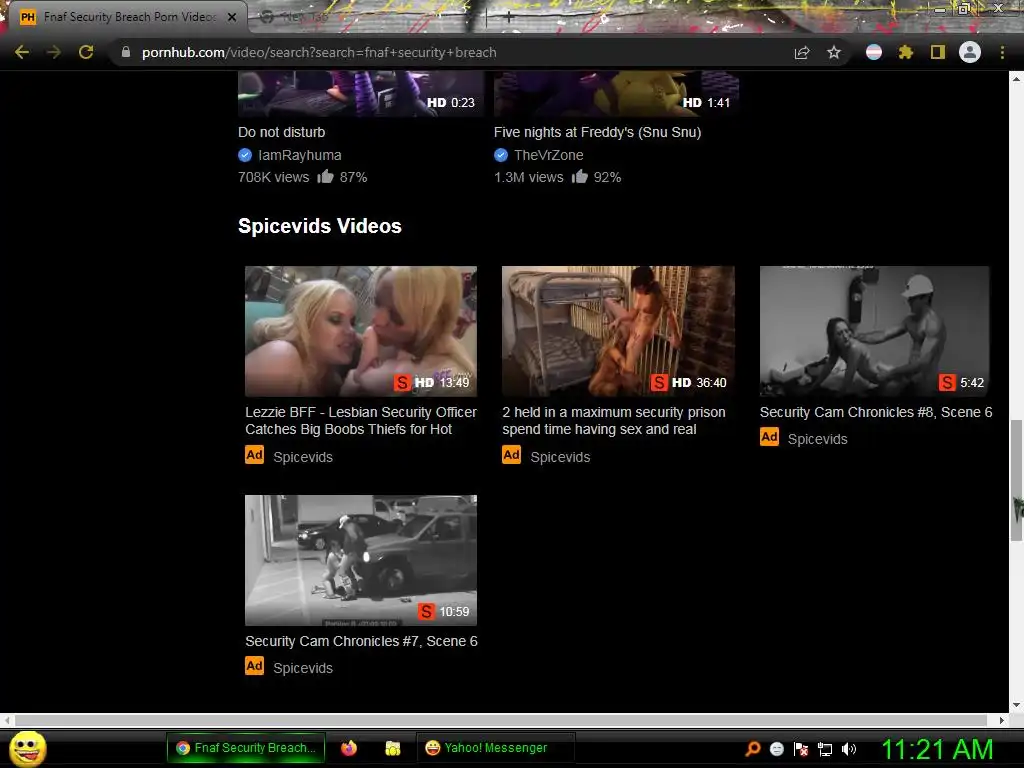This screenshot has height=768, width=1024.
Task: Launch Firefox from the taskbar
Action: point(349,748)
